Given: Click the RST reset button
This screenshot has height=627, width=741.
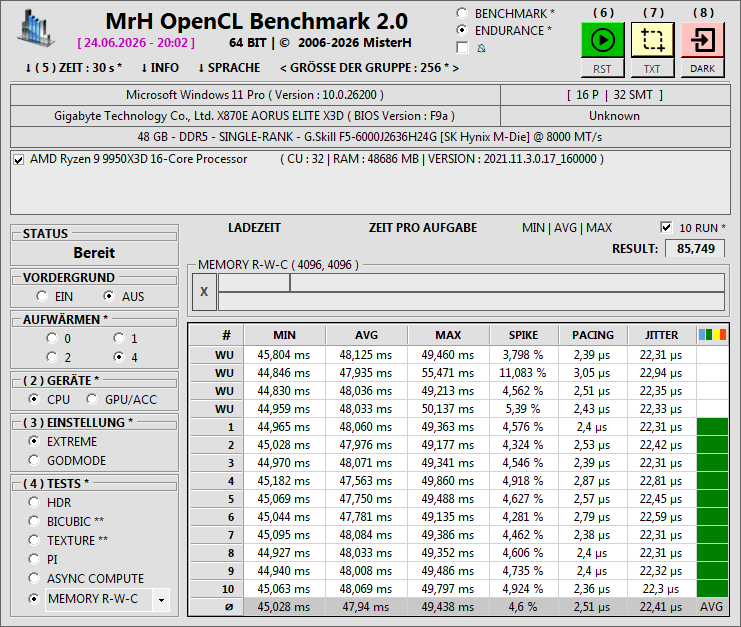Looking at the screenshot, I should (x=602, y=69).
